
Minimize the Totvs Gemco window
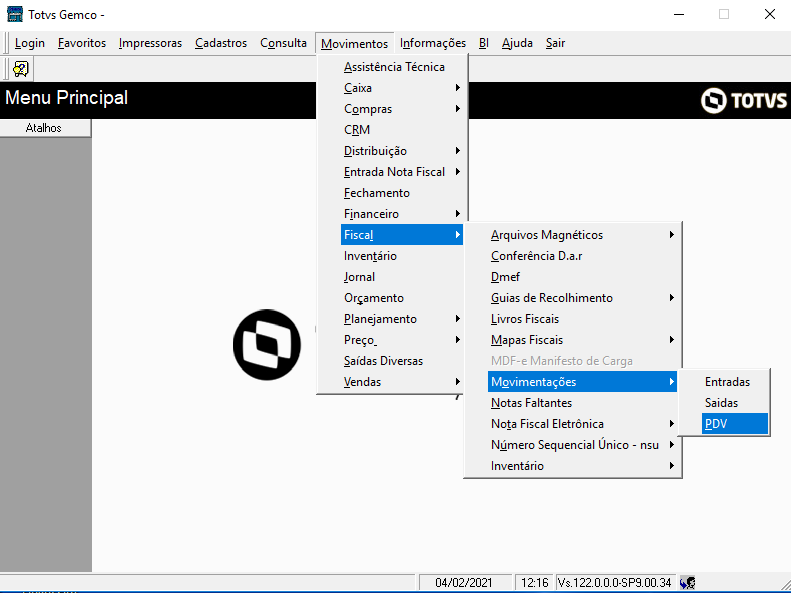[679, 14]
